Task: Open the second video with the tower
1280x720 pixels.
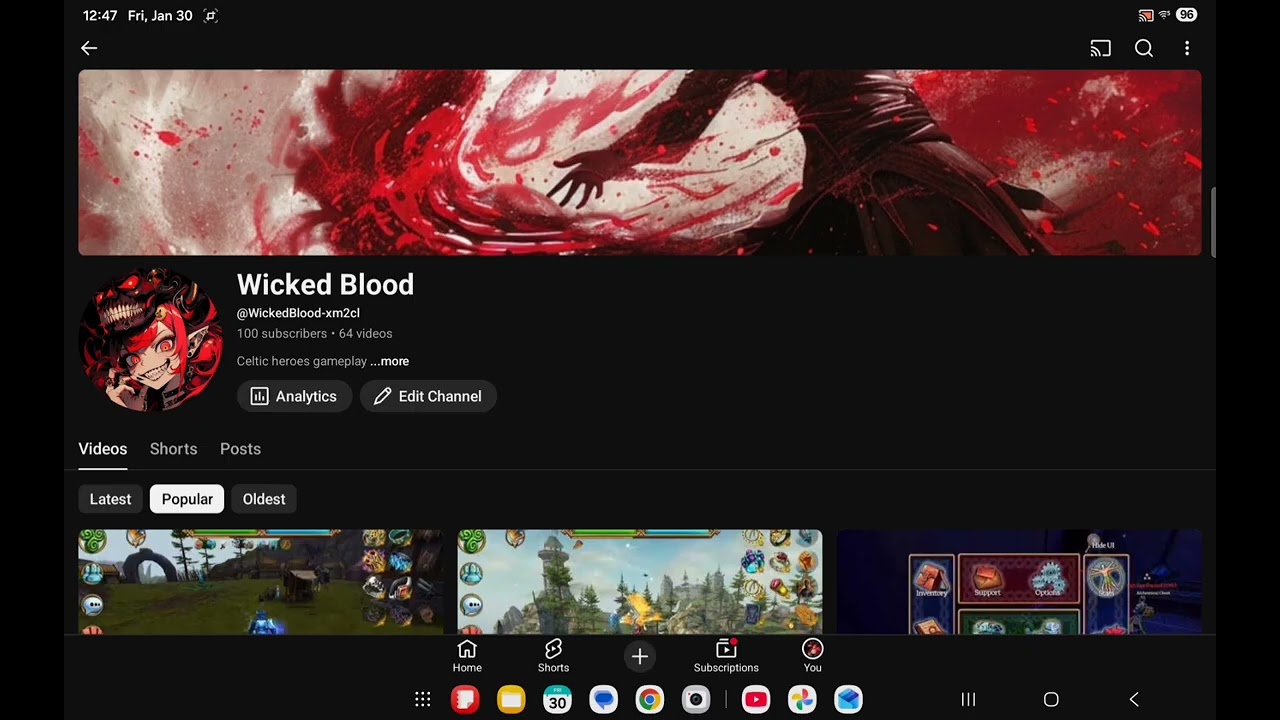Action: [x=640, y=582]
